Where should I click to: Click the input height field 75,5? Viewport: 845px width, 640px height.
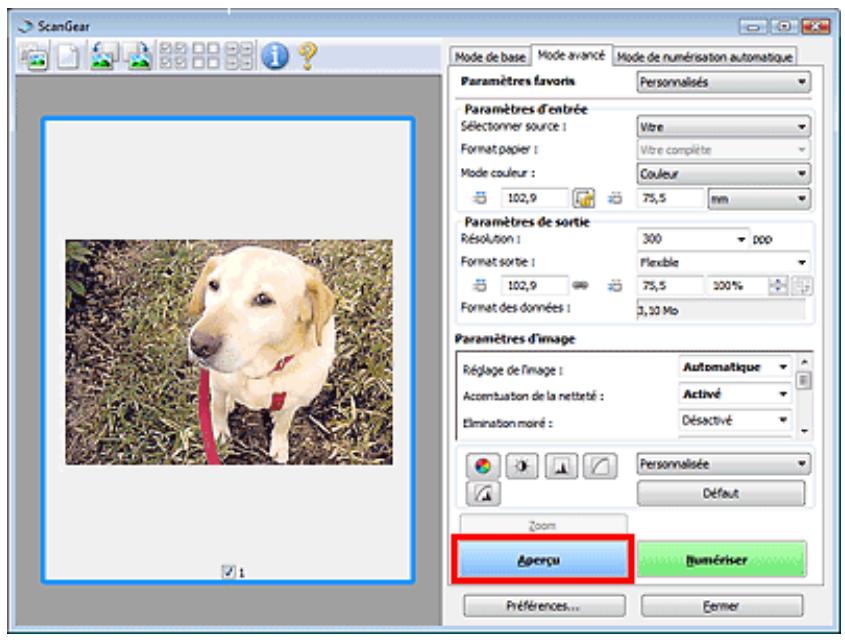671,198
